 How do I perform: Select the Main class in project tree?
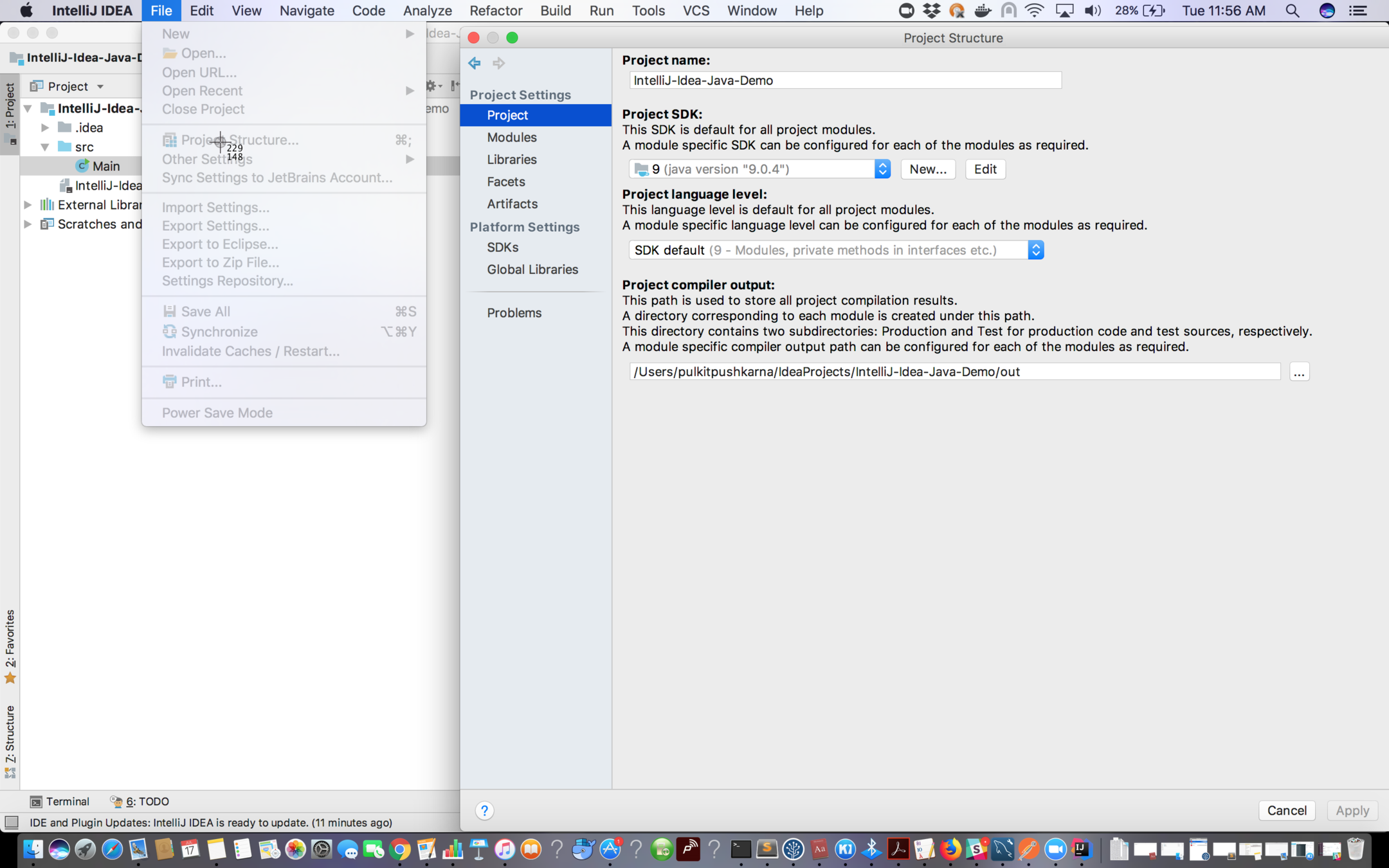point(106,166)
